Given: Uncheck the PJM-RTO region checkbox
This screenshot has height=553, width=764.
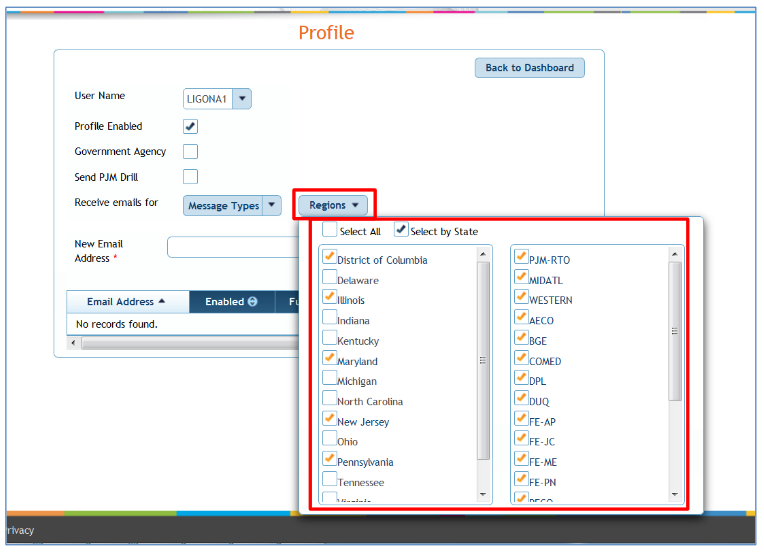Looking at the screenshot, I should (521, 257).
